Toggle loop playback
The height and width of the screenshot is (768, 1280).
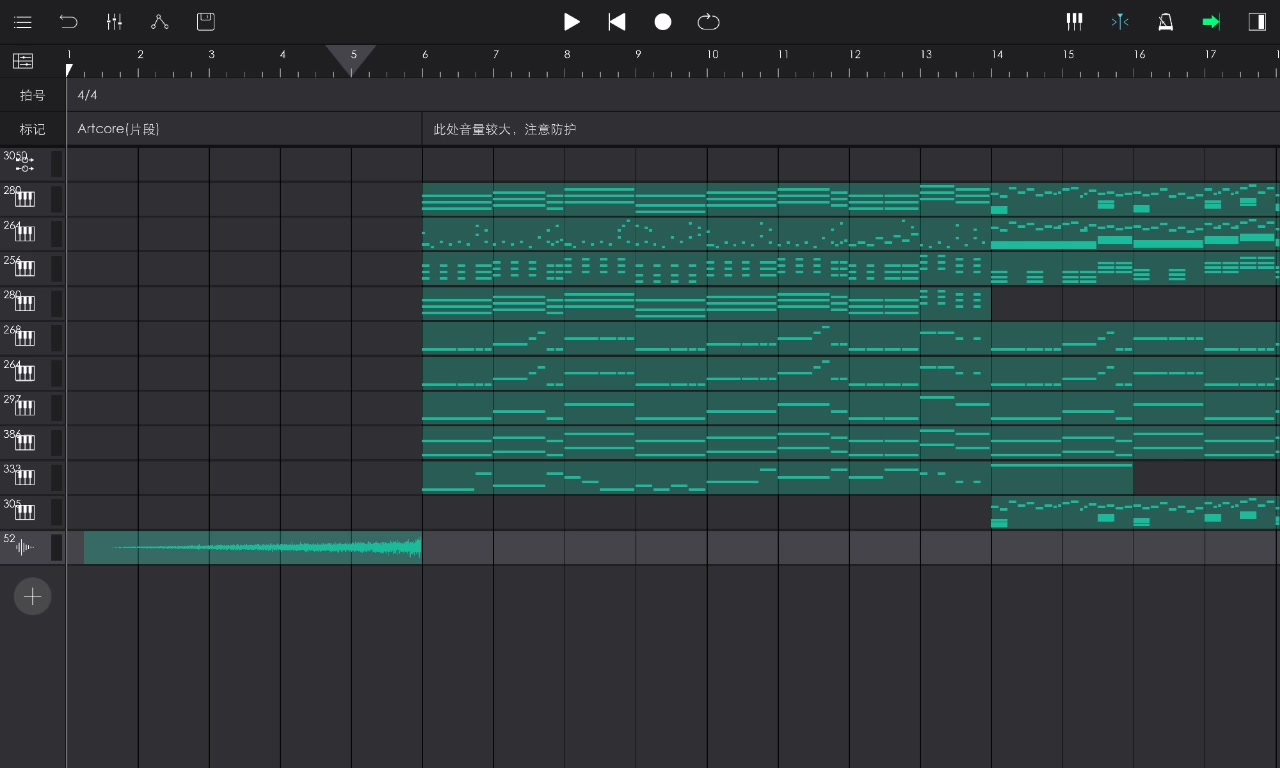click(708, 22)
